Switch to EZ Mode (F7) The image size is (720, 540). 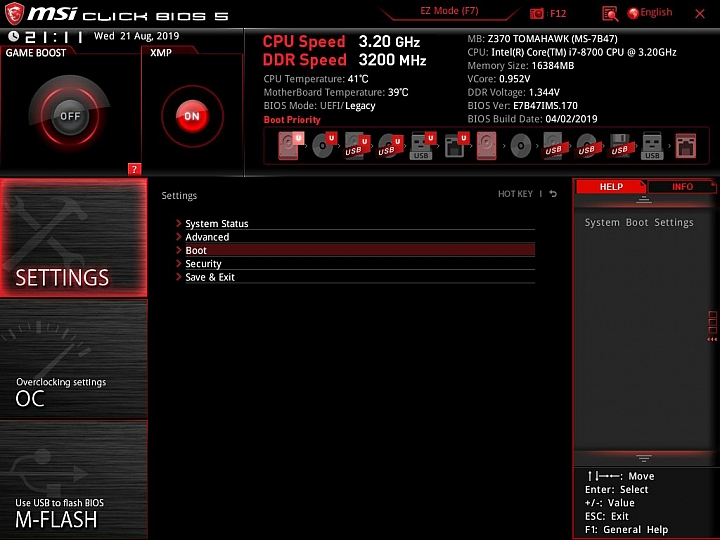pos(449,11)
